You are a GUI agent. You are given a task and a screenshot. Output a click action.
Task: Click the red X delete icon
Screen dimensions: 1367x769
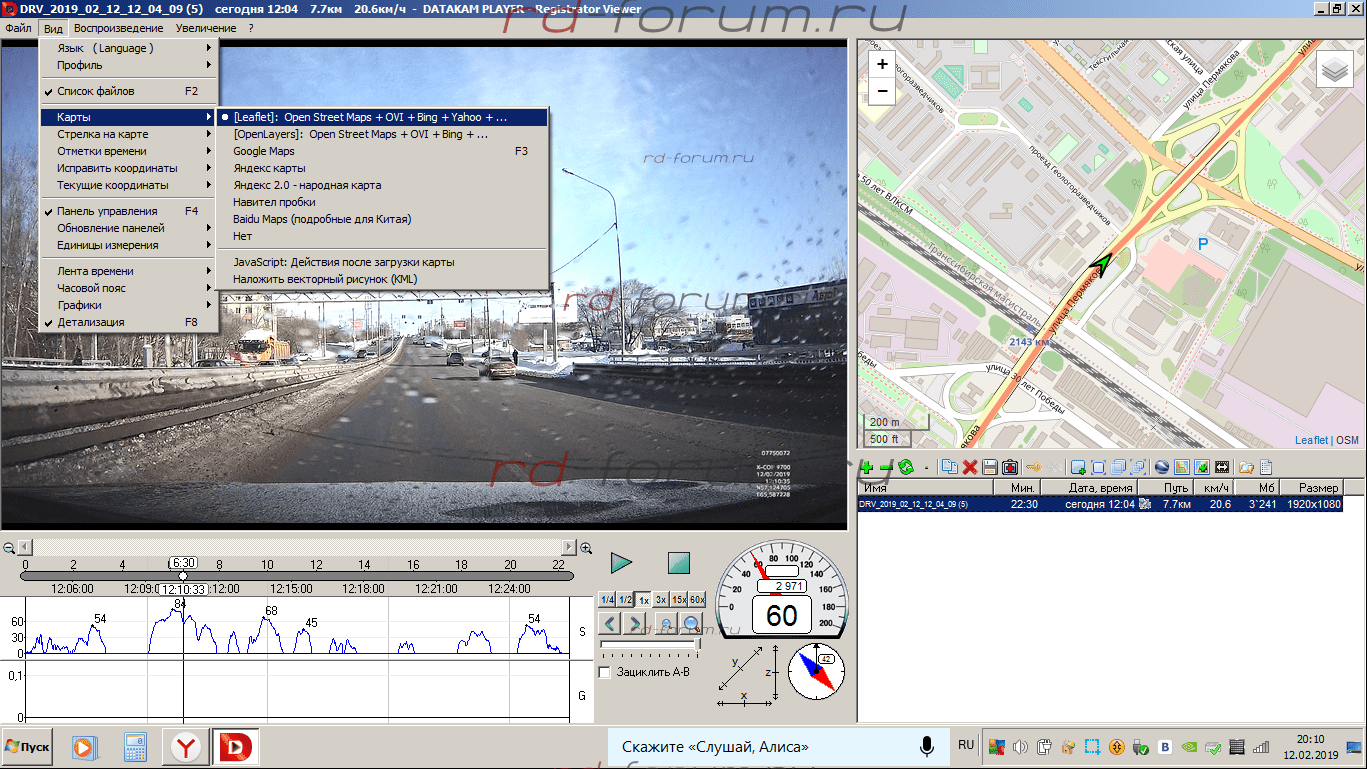point(969,467)
